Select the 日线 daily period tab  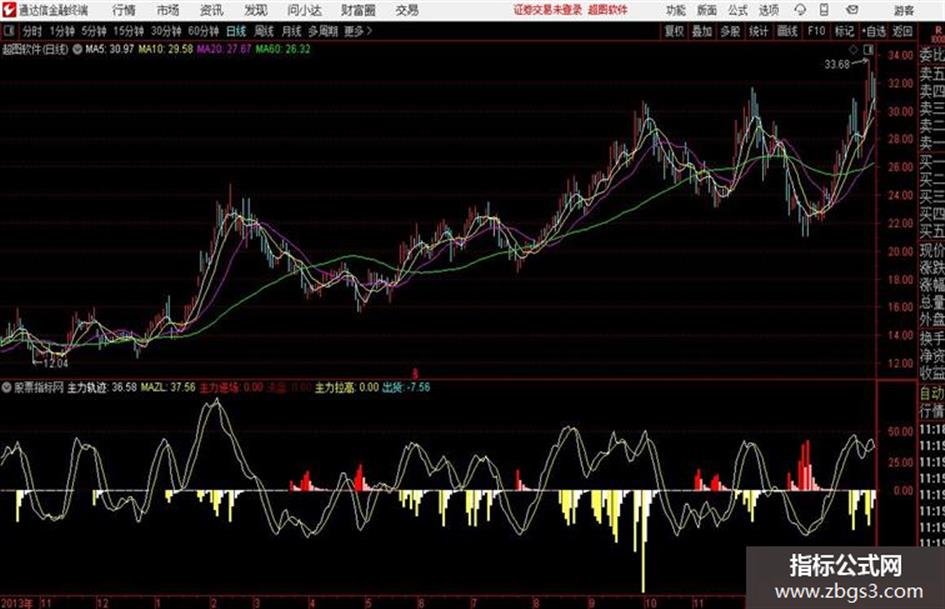236,31
